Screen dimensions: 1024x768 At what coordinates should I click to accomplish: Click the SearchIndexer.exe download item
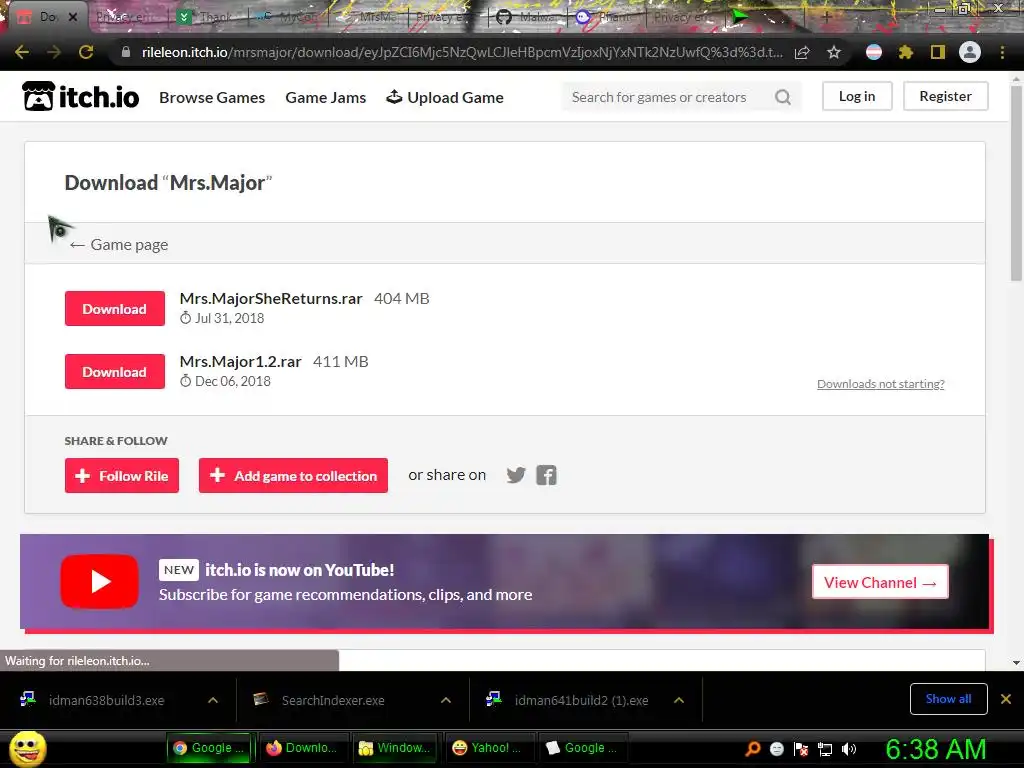(333, 700)
